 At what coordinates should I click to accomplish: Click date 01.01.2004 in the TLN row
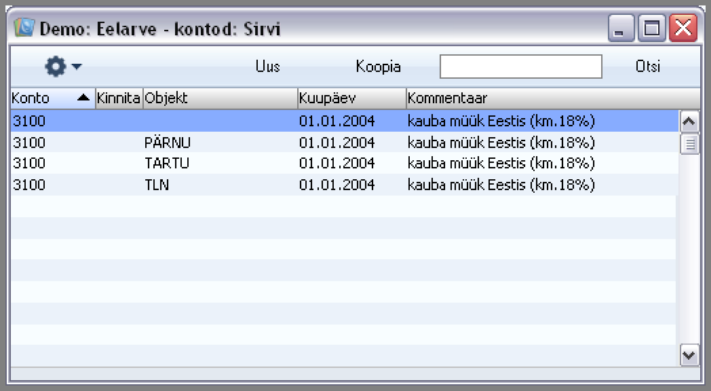pyautogui.click(x=337, y=185)
